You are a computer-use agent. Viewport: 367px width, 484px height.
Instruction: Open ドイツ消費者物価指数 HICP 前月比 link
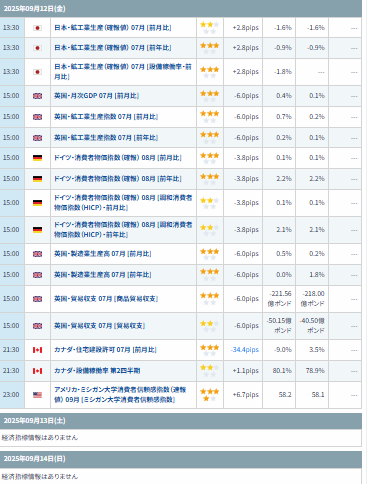click(123, 203)
